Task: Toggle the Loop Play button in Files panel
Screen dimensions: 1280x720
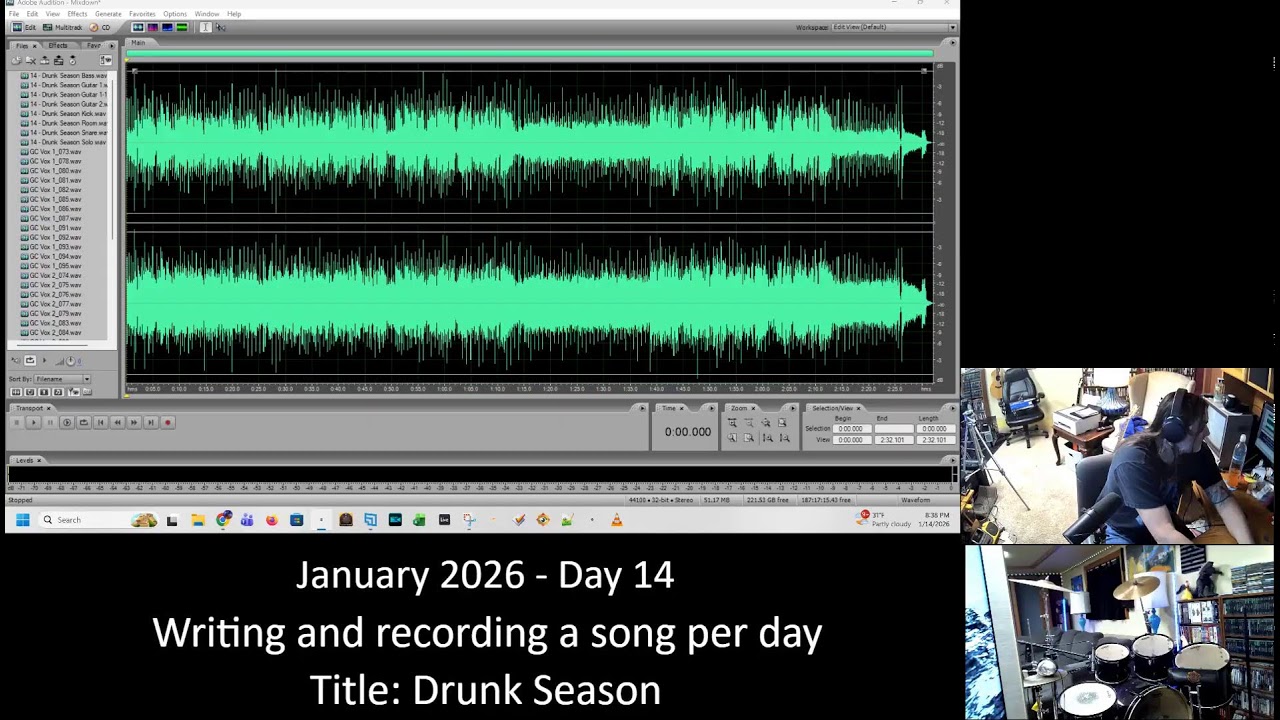Action: (30, 360)
